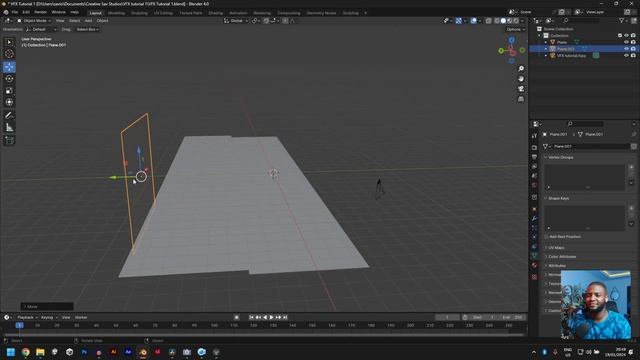
Task: Toggle X-ray mode in viewport header
Action: click(488, 20)
